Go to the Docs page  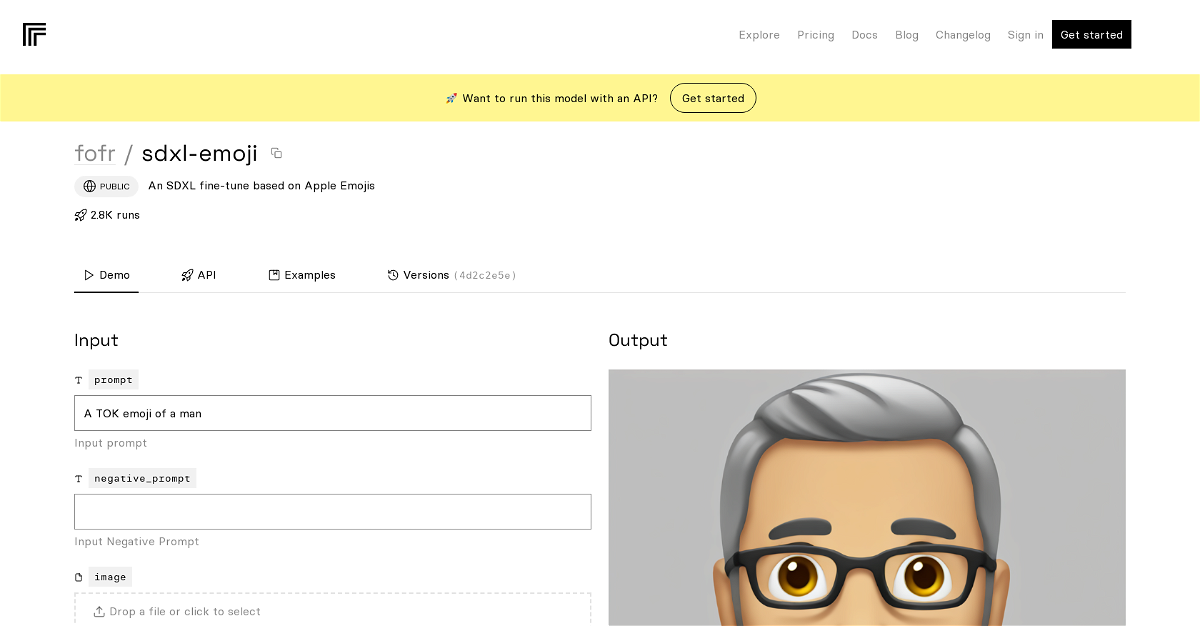click(865, 35)
